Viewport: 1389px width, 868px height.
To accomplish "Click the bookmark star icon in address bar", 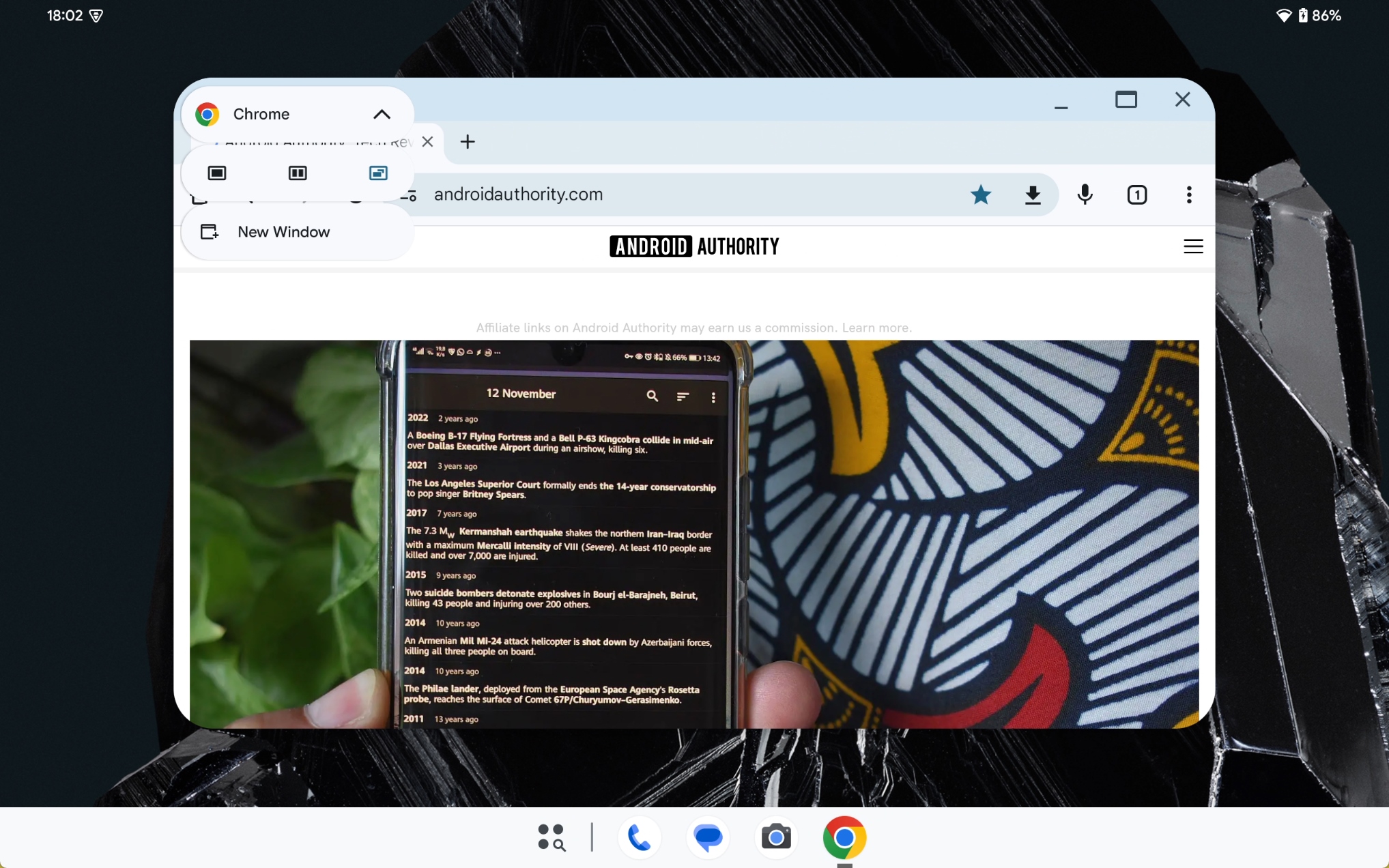I will click(980, 194).
